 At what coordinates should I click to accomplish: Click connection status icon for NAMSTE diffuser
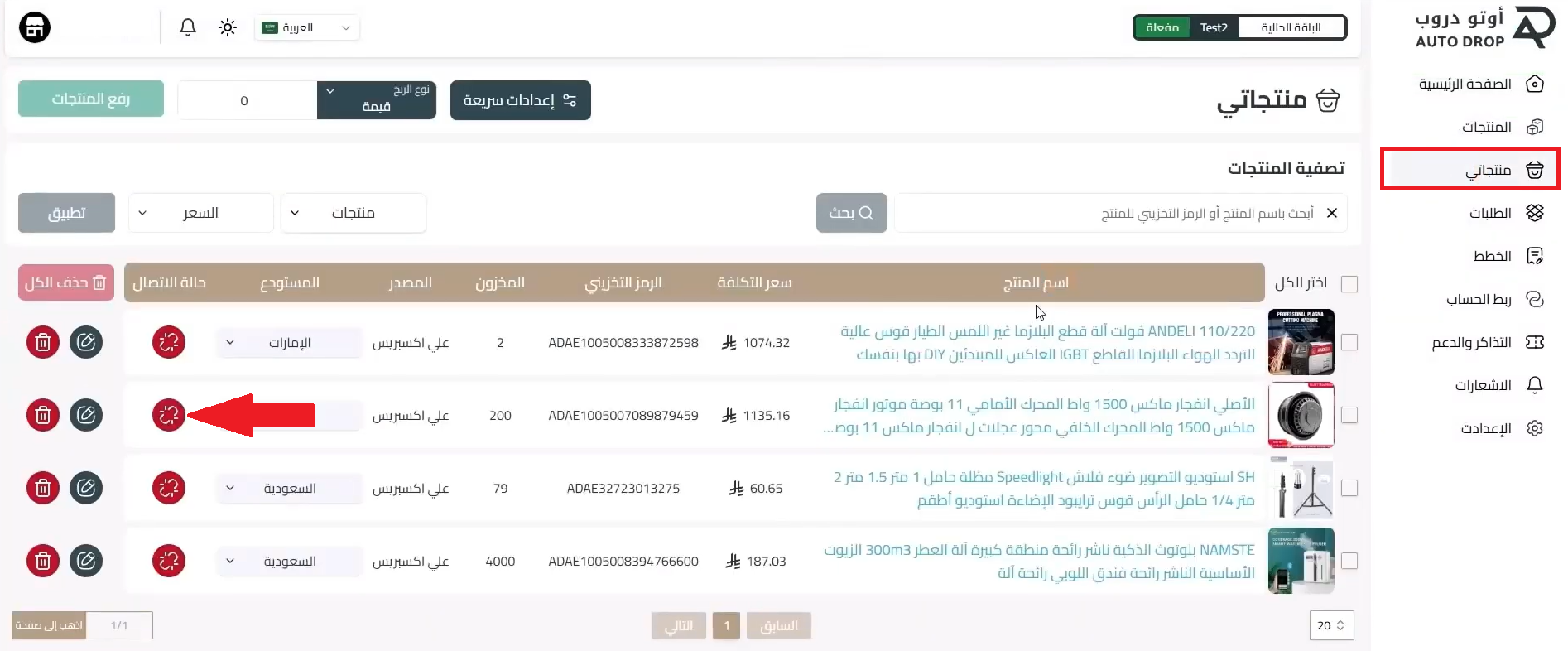click(x=169, y=561)
